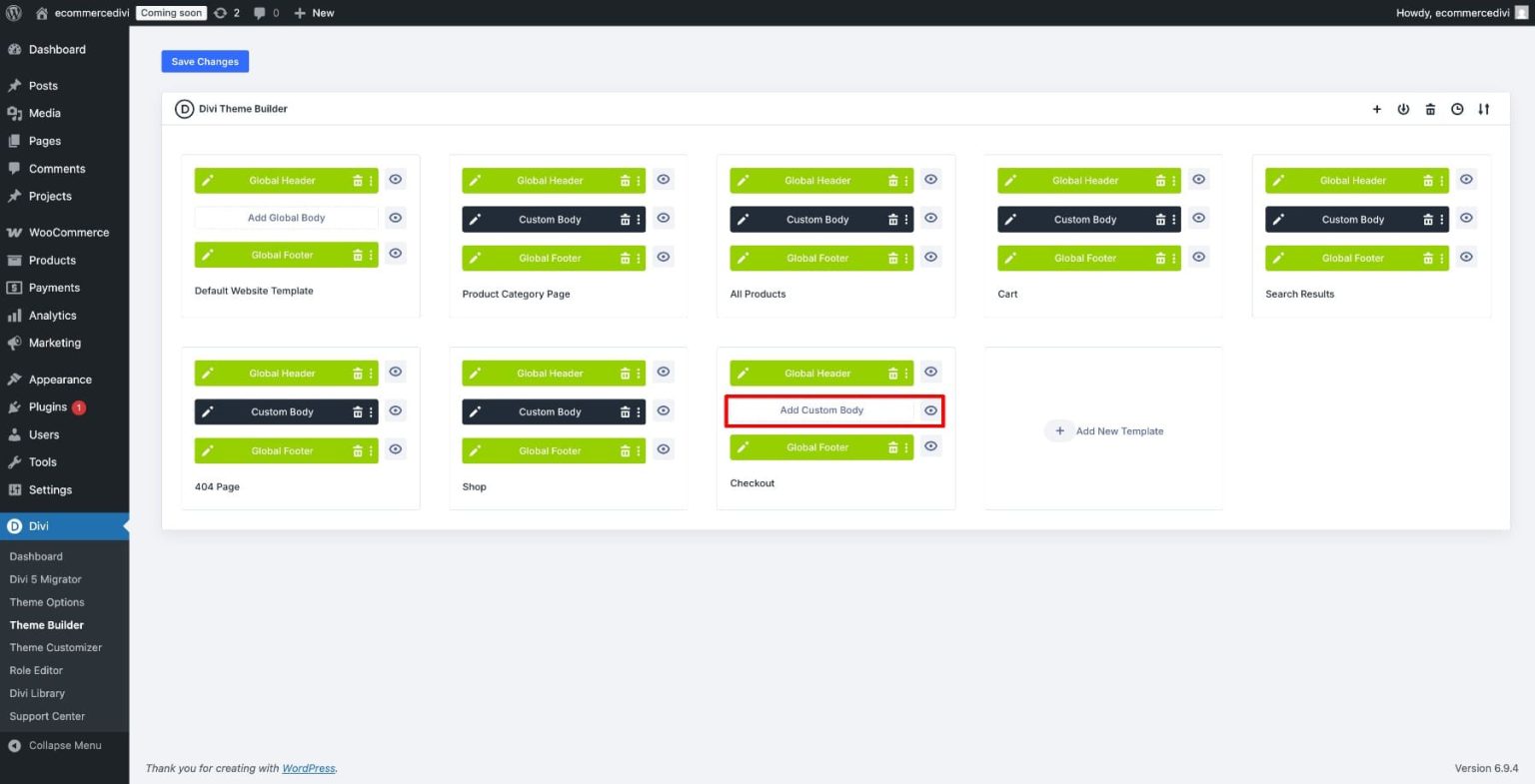1535x784 pixels.
Task: Open options menu for Product Category Page footer
Action: [639, 258]
